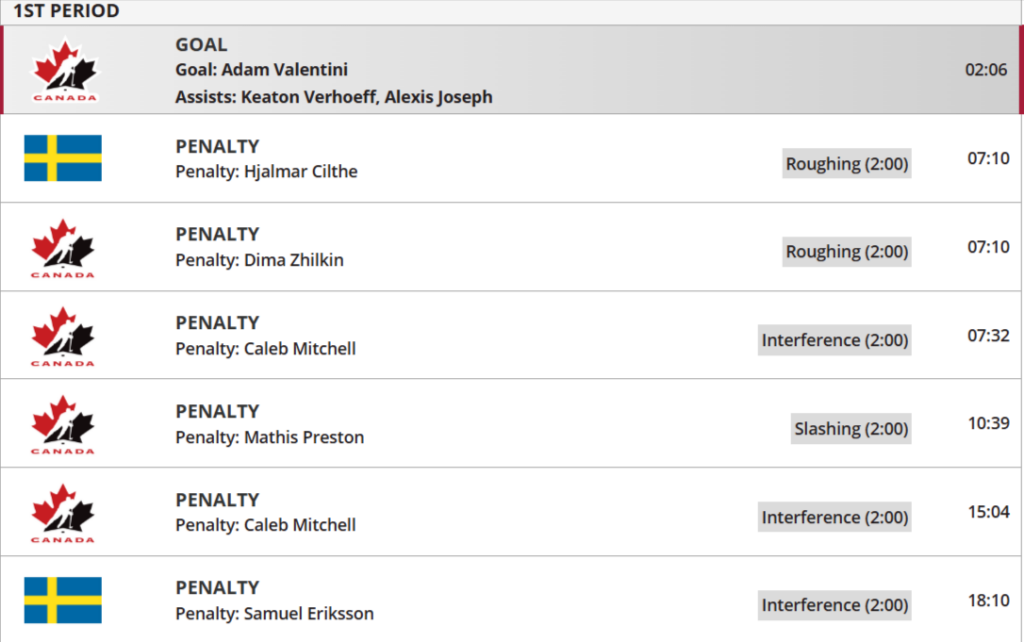This screenshot has width=1024, height=642.
Task: Select the 1ST PERIOD section header
Action: pyautogui.click(x=66, y=12)
